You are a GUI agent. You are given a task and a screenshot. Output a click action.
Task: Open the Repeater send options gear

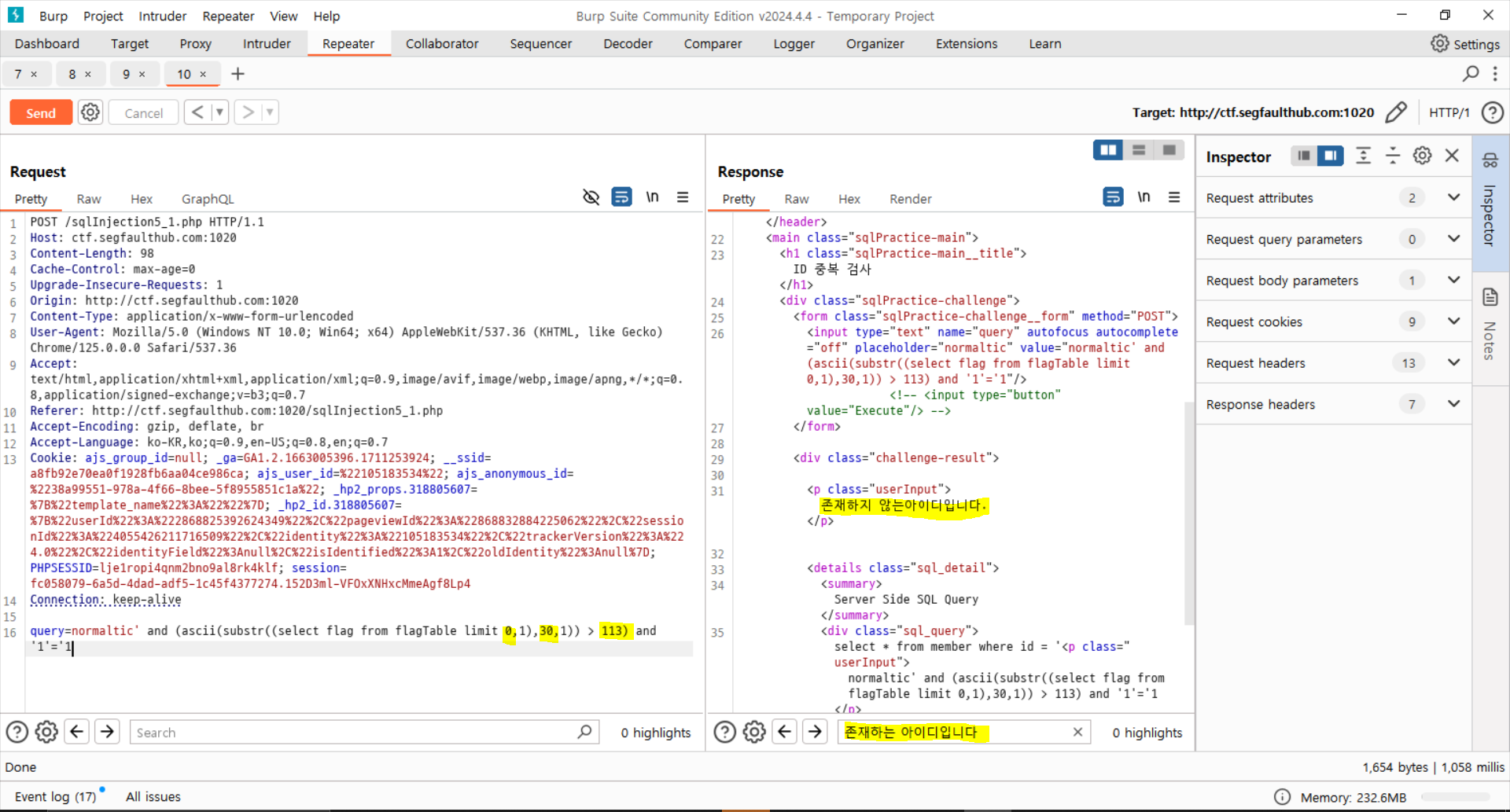[90, 112]
